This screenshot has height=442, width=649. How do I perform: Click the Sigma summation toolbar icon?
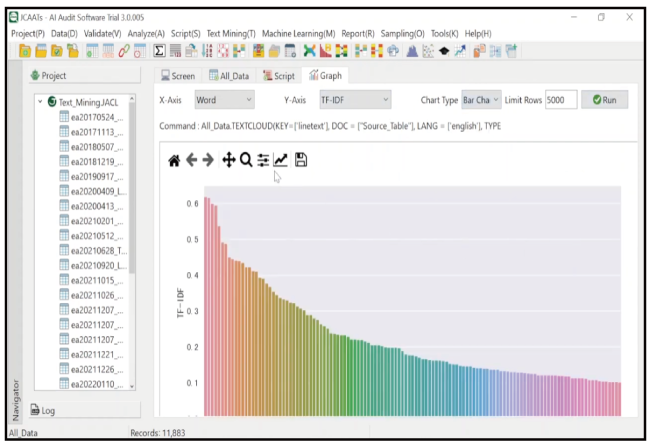pos(159,50)
